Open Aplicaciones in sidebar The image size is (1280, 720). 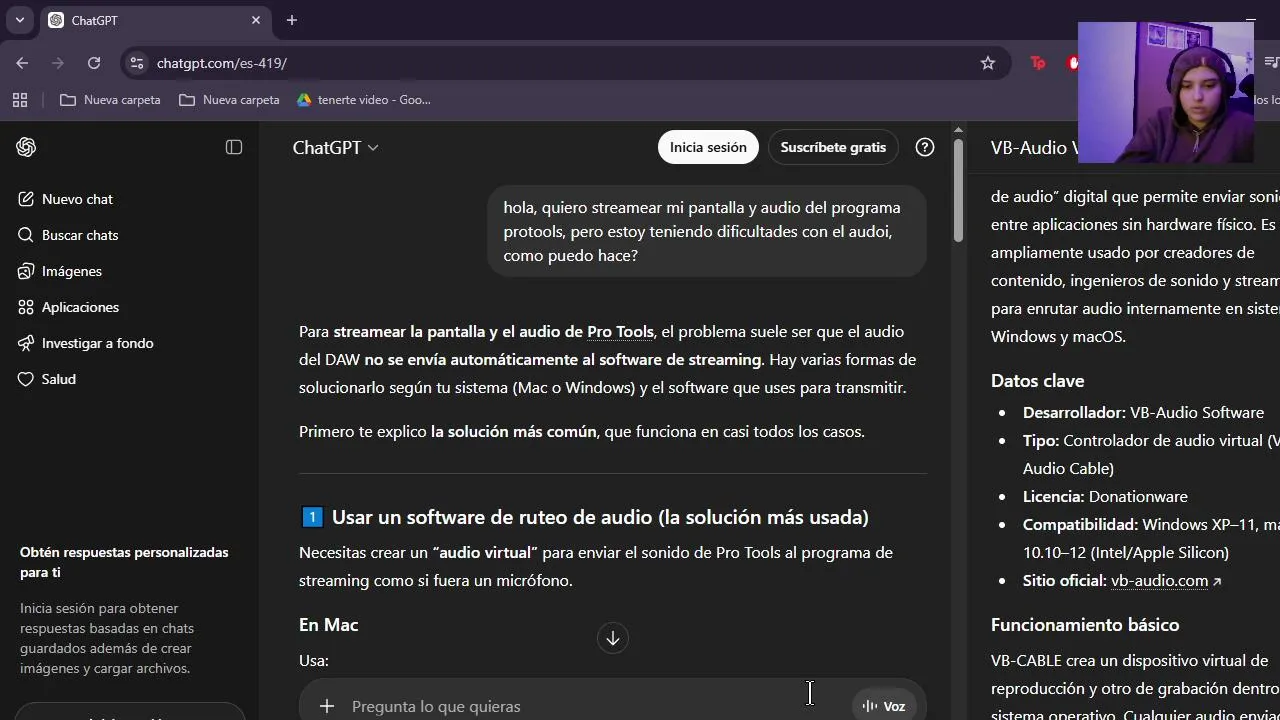click(x=68, y=307)
